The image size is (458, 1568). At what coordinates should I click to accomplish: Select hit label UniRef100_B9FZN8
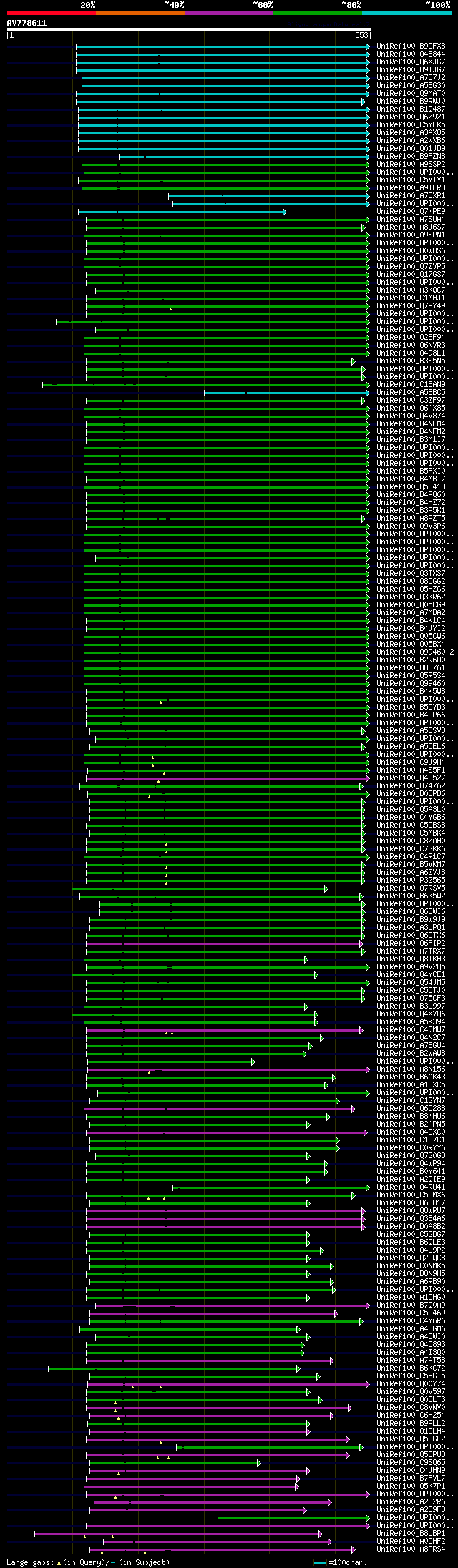click(411, 156)
